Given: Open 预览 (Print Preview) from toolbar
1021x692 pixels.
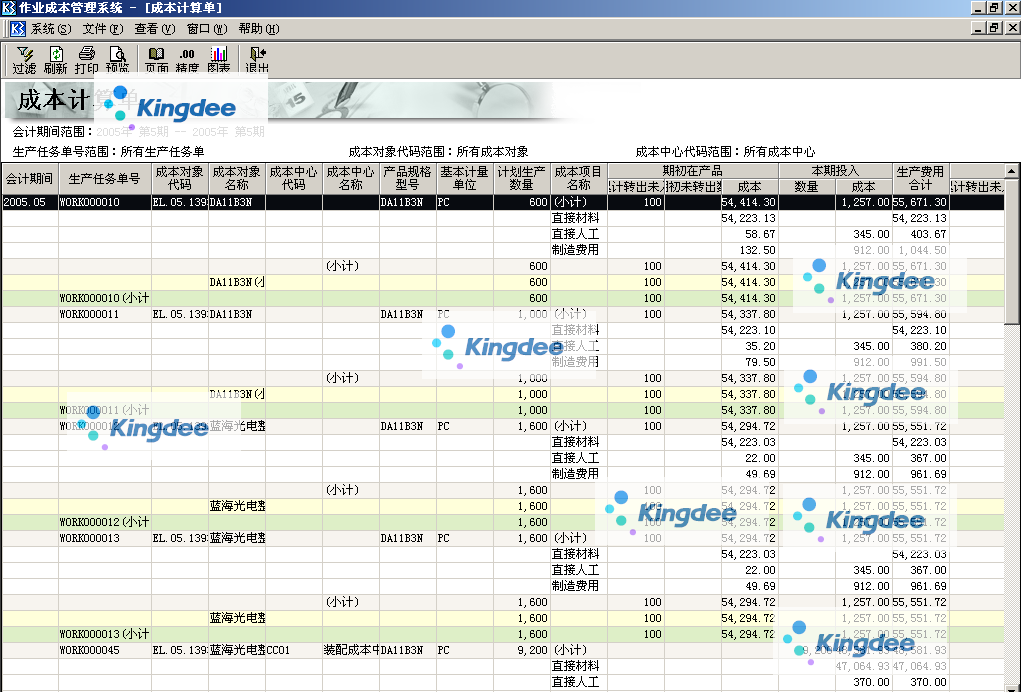Looking at the screenshot, I should click(x=117, y=60).
